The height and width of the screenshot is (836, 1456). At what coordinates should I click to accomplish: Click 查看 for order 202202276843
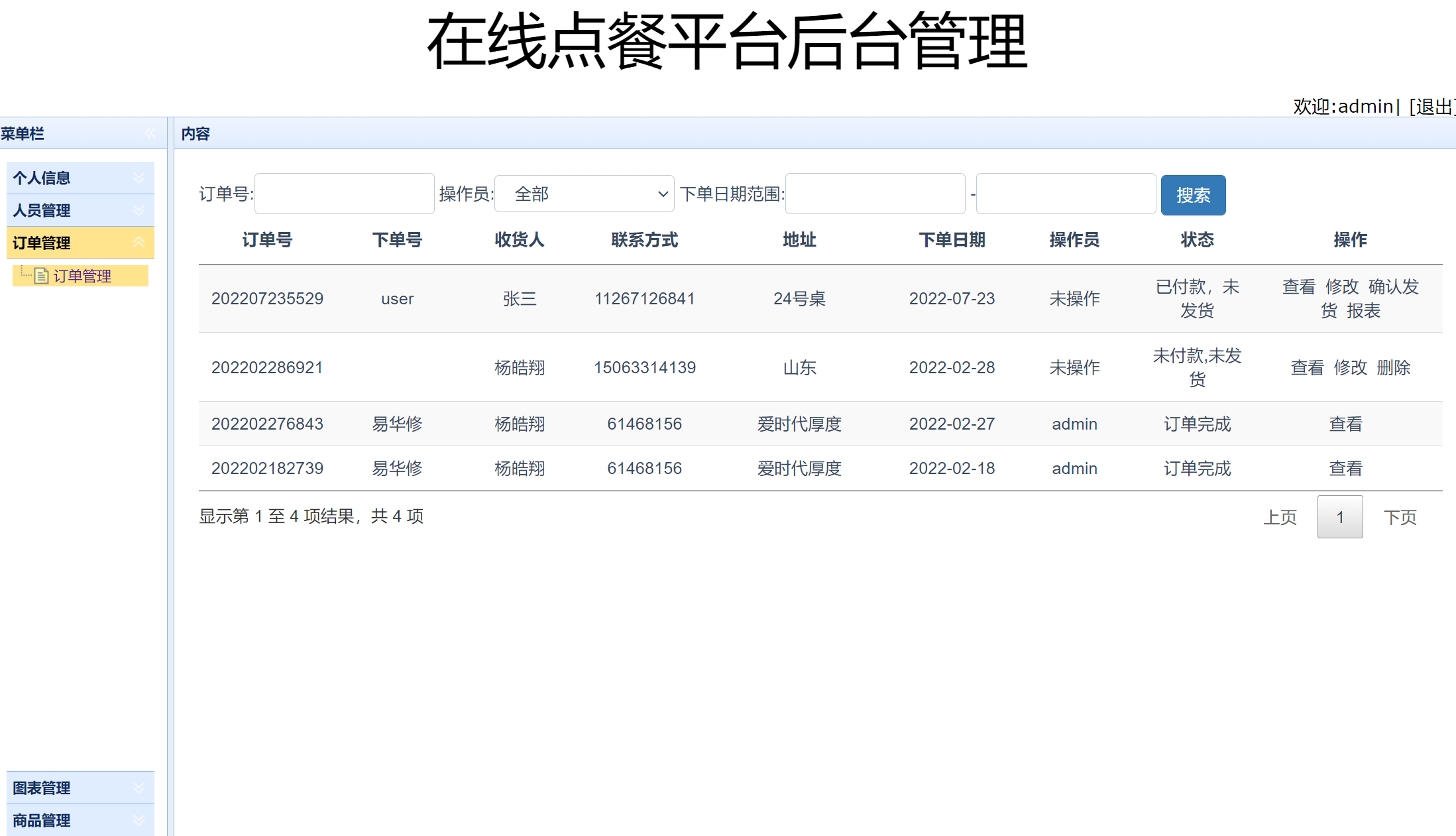[1346, 424]
